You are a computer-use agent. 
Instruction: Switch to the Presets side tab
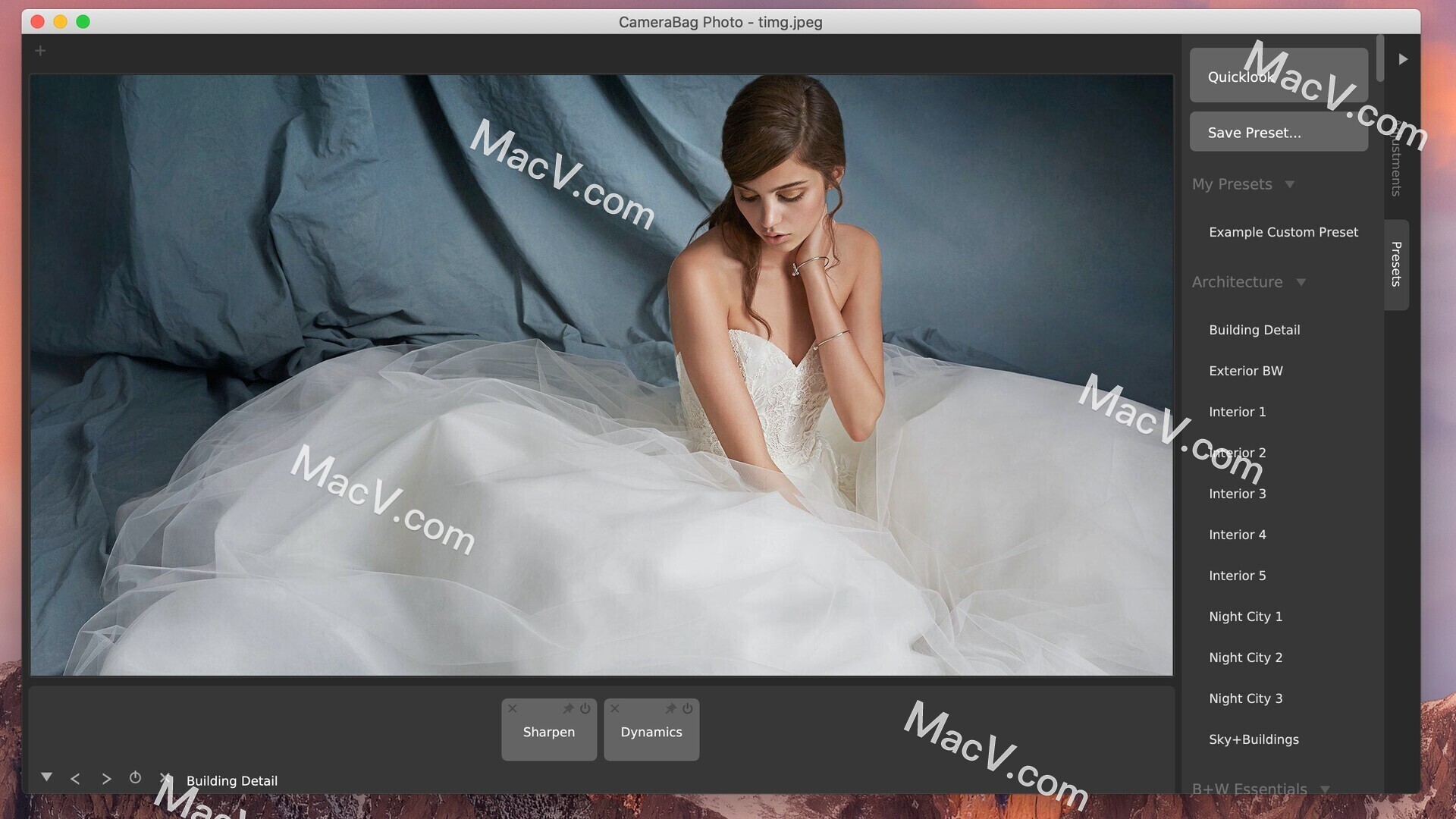tap(1396, 264)
